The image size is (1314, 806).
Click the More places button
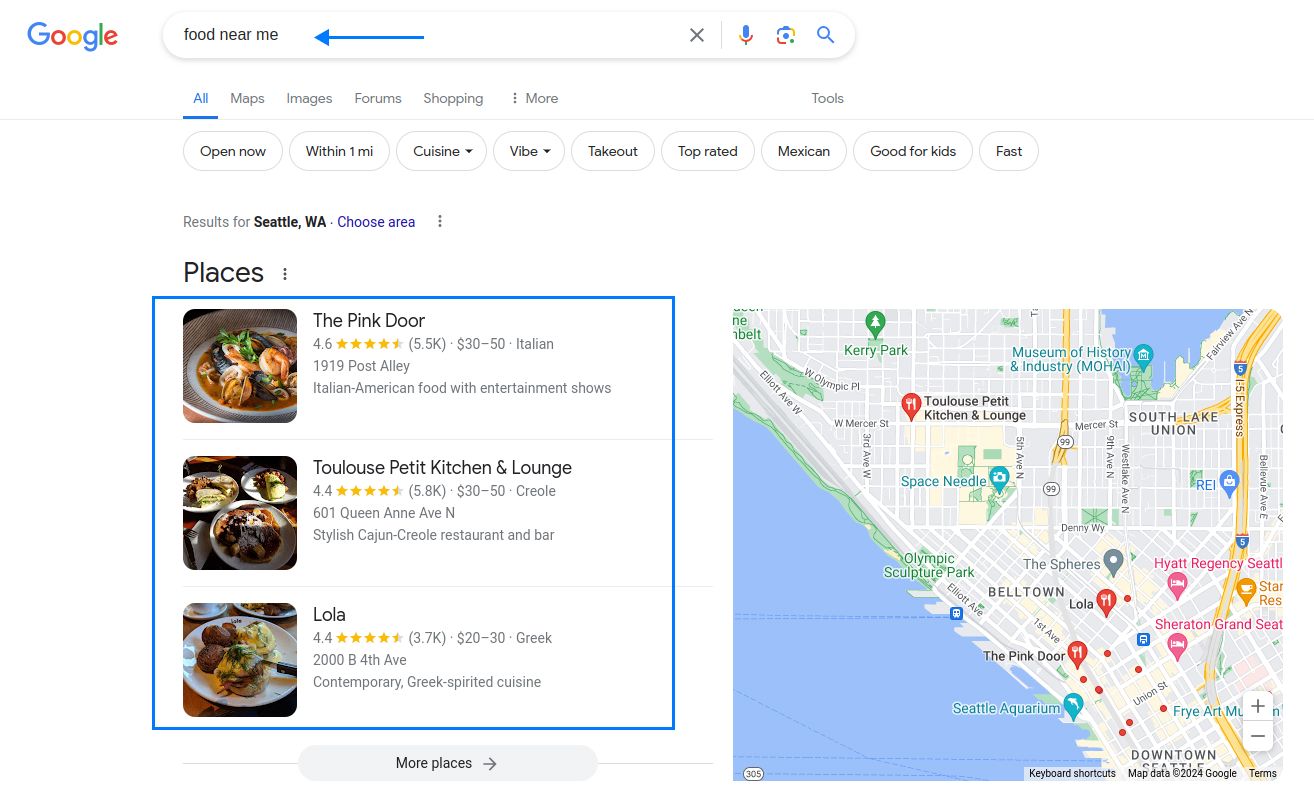(447, 763)
